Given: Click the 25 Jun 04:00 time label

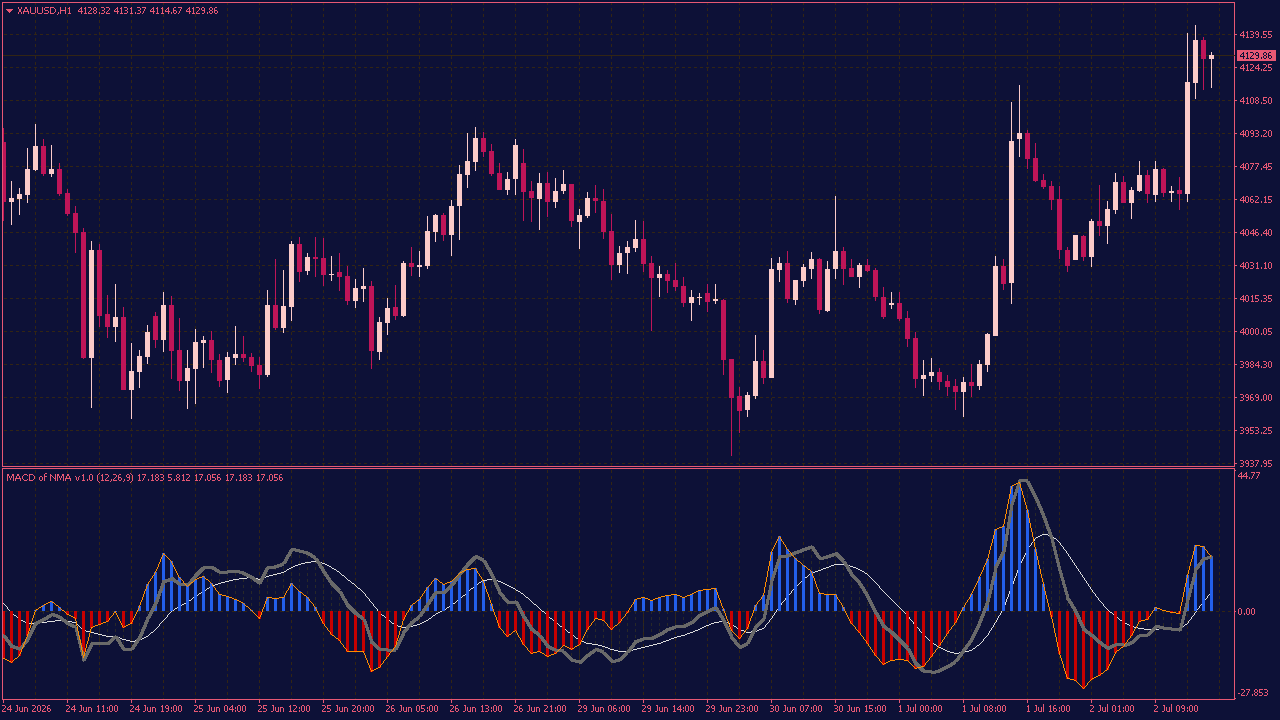Looking at the screenshot, I should pos(220,709).
